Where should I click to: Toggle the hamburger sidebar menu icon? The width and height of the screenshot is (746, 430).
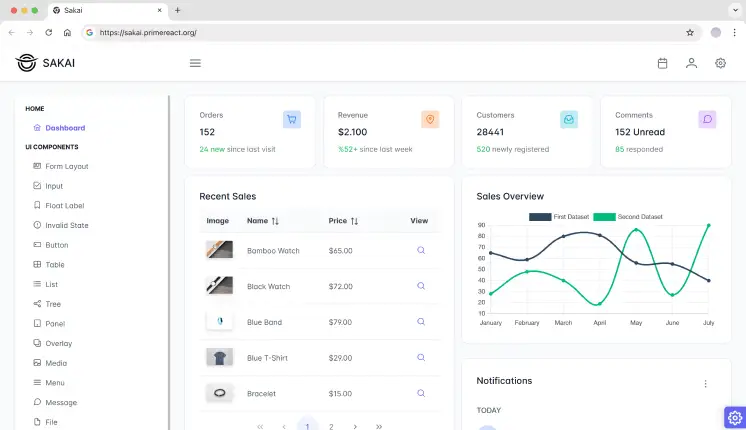tap(195, 63)
